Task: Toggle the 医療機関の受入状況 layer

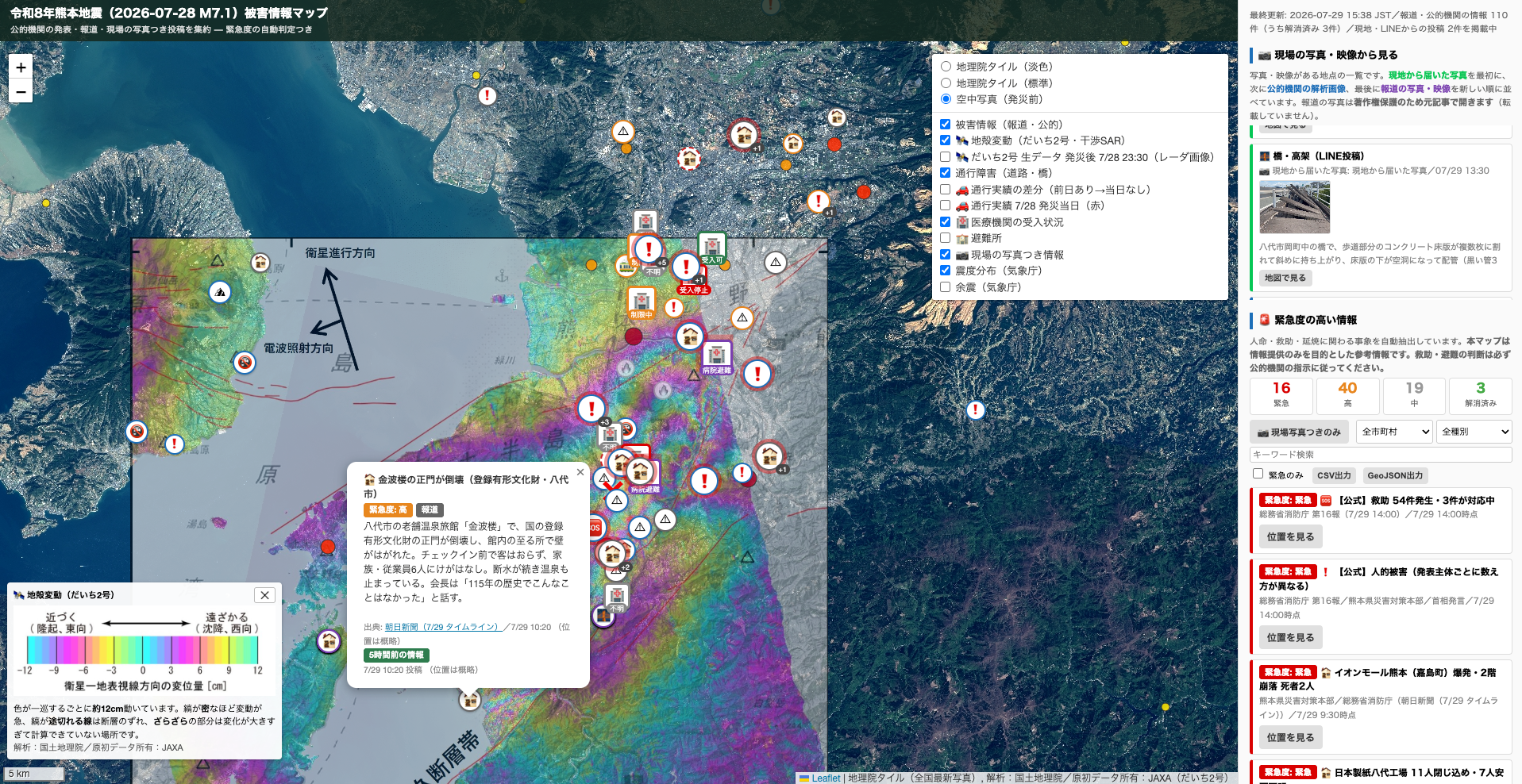Action: 946,222
